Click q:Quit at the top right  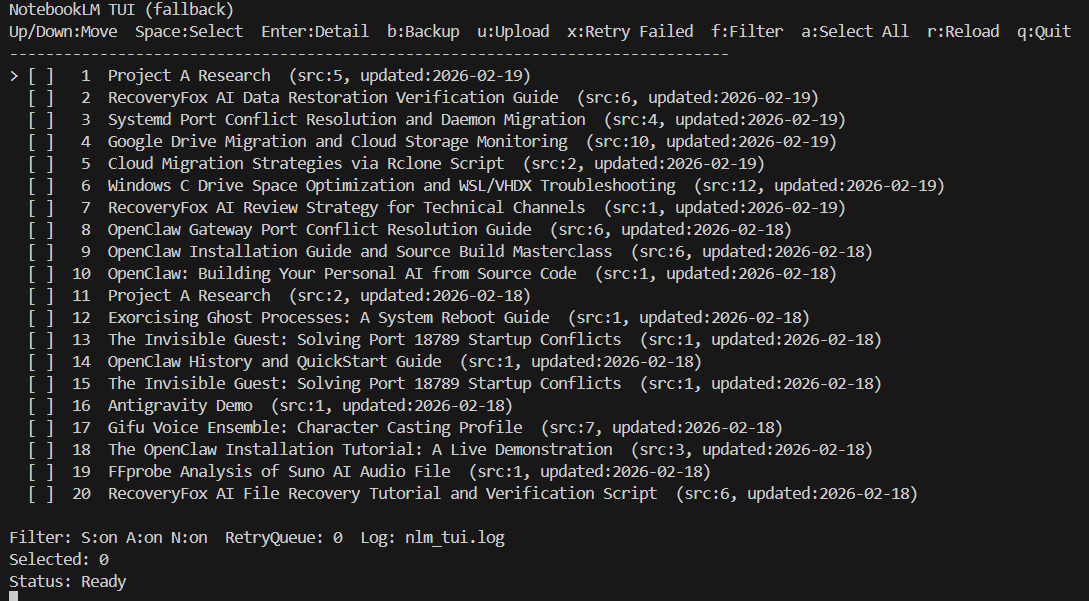[x=1044, y=32]
